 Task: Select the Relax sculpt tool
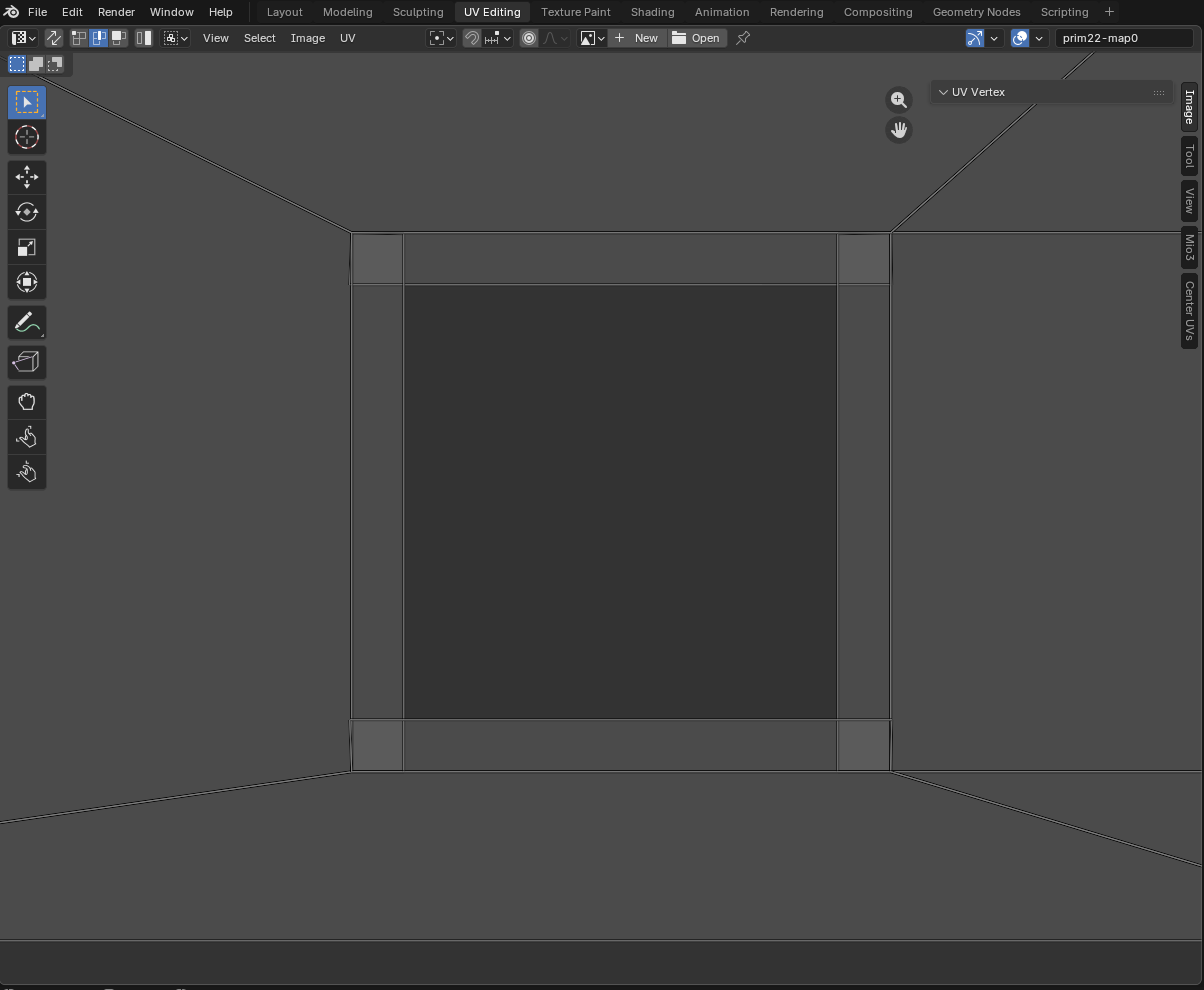[27, 437]
